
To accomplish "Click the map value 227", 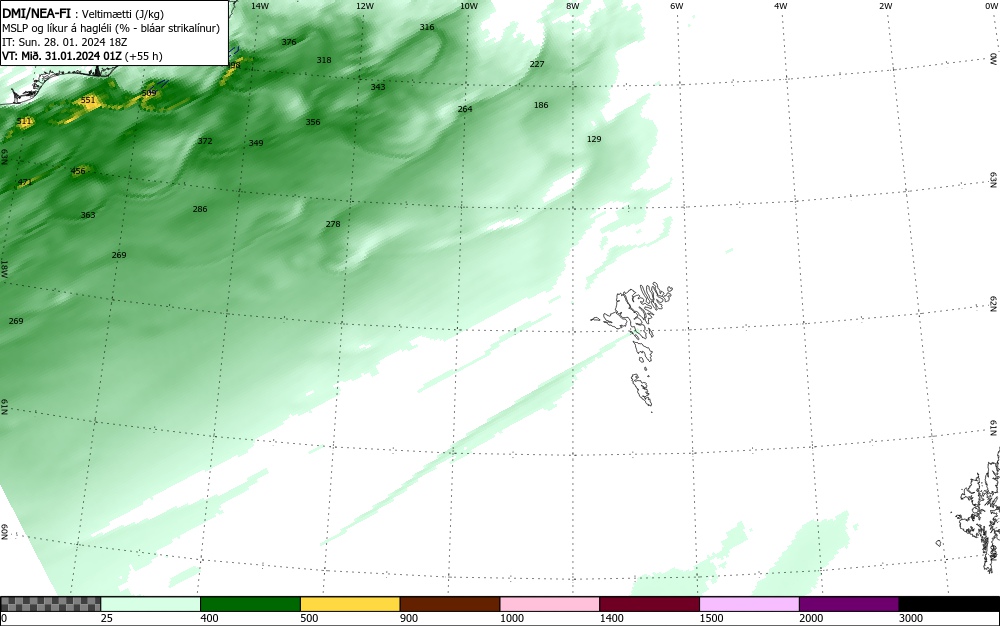I will tap(537, 64).
